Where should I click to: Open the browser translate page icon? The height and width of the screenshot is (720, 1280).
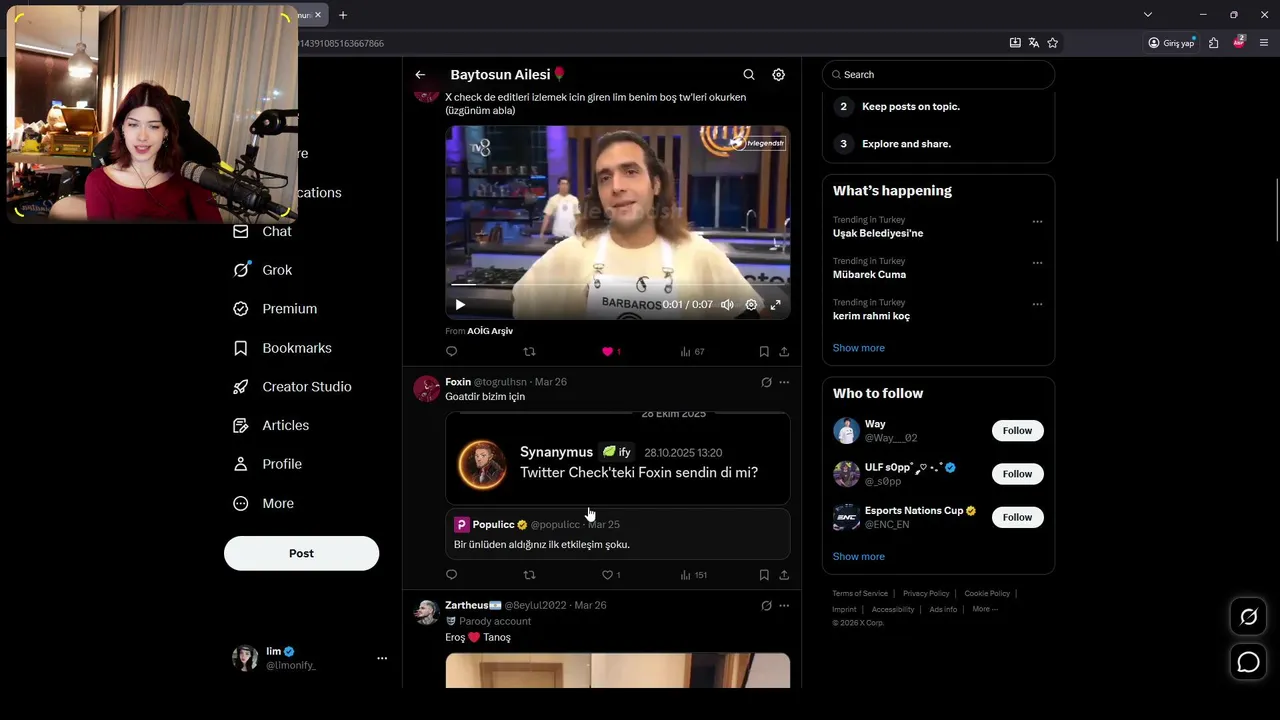pos(1034,43)
